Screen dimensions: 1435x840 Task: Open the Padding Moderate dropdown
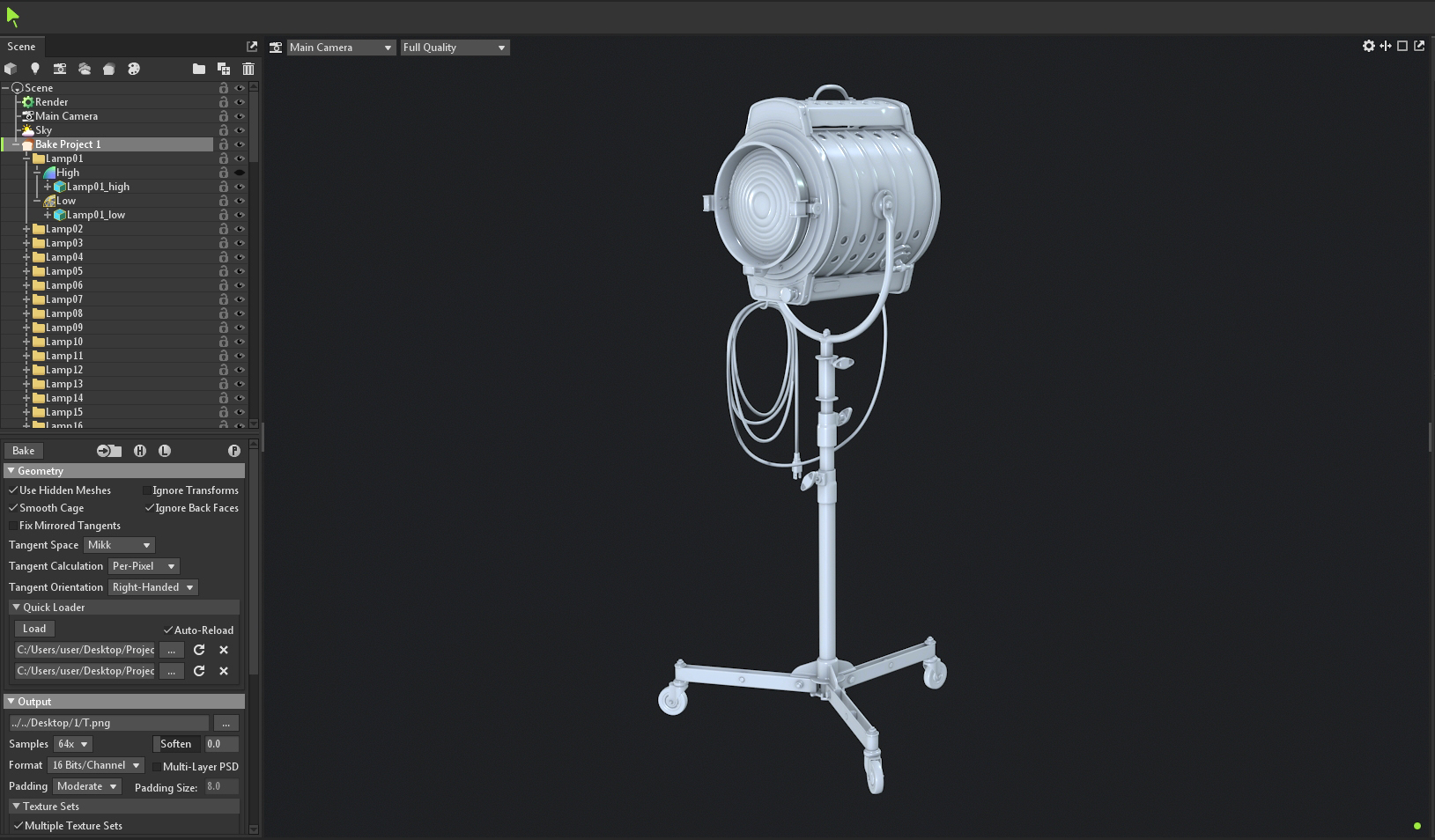point(87,786)
